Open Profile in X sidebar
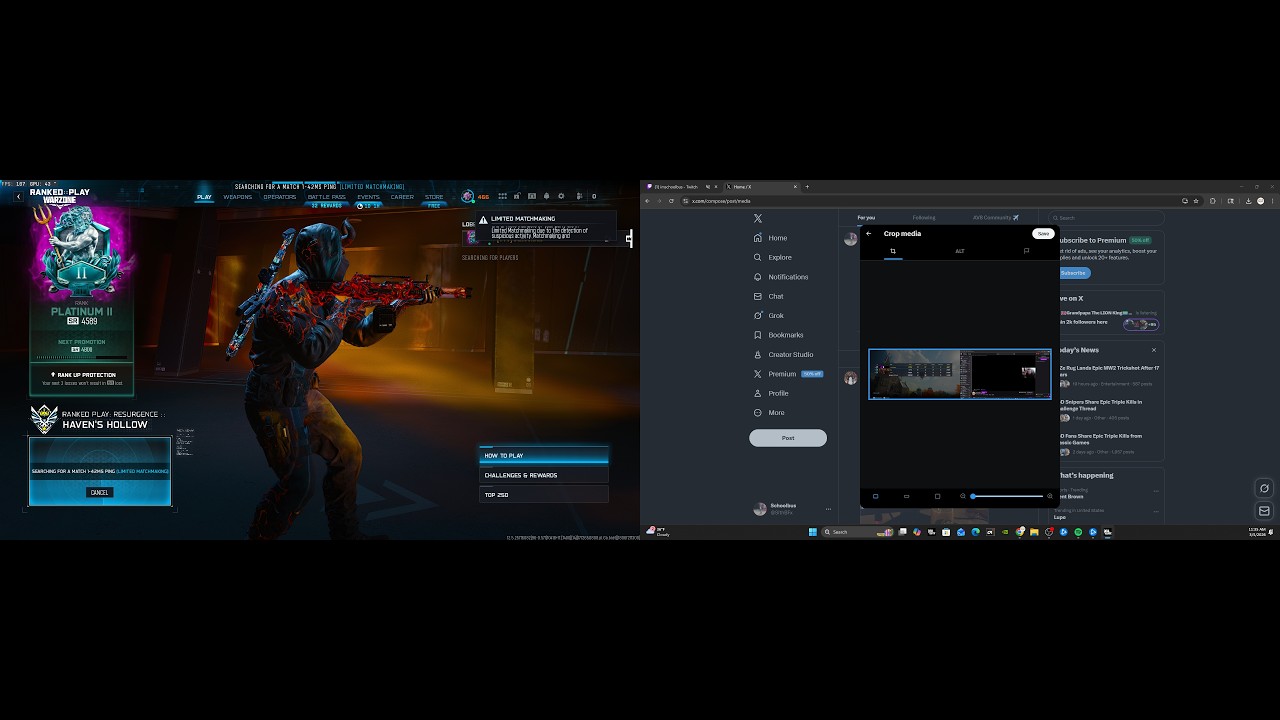Viewport: 1280px width, 720px height. 770,393
